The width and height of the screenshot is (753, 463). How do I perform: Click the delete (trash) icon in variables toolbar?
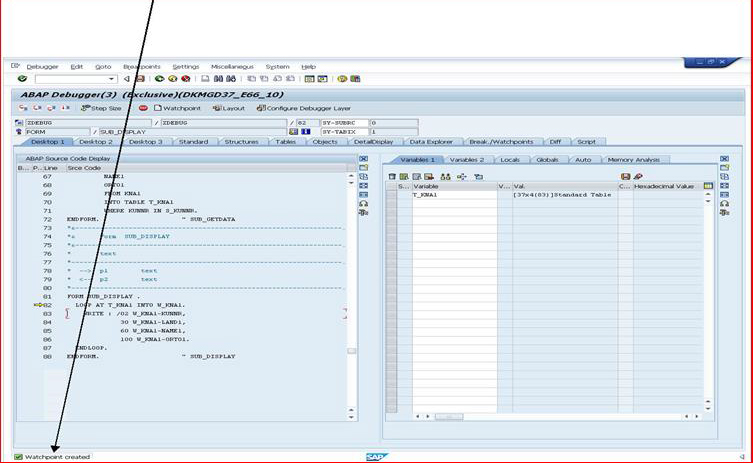click(392, 177)
